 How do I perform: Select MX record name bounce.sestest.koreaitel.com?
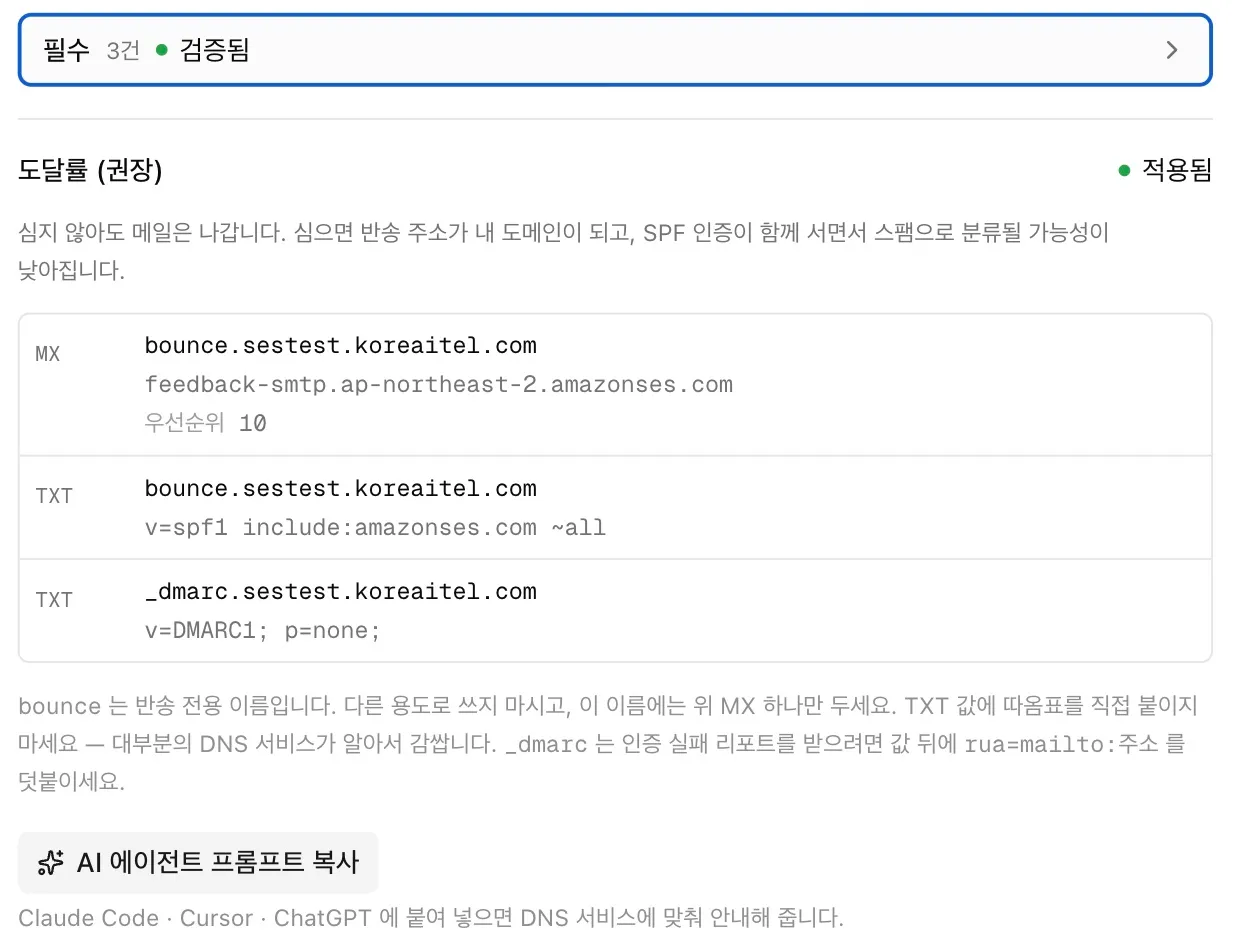(340, 346)
